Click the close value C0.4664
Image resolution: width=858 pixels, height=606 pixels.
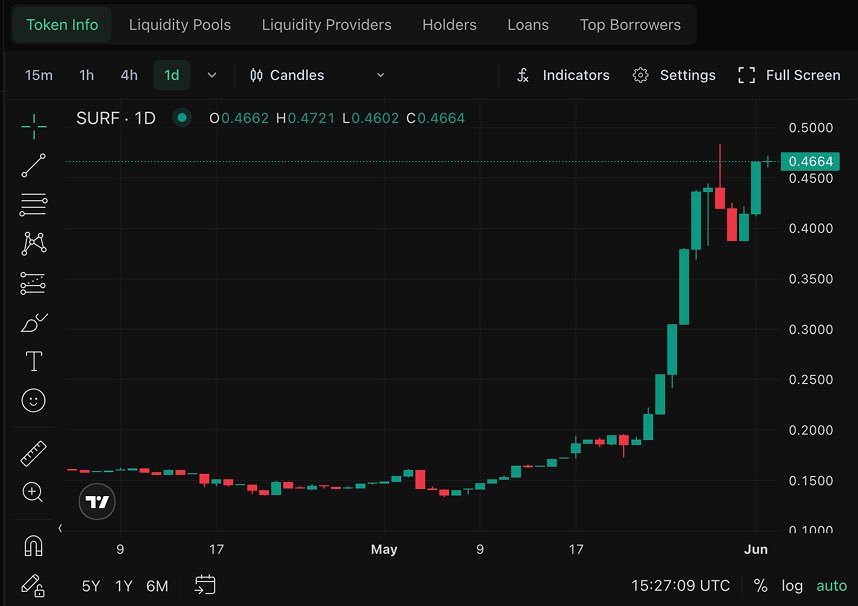click(436, 118)
